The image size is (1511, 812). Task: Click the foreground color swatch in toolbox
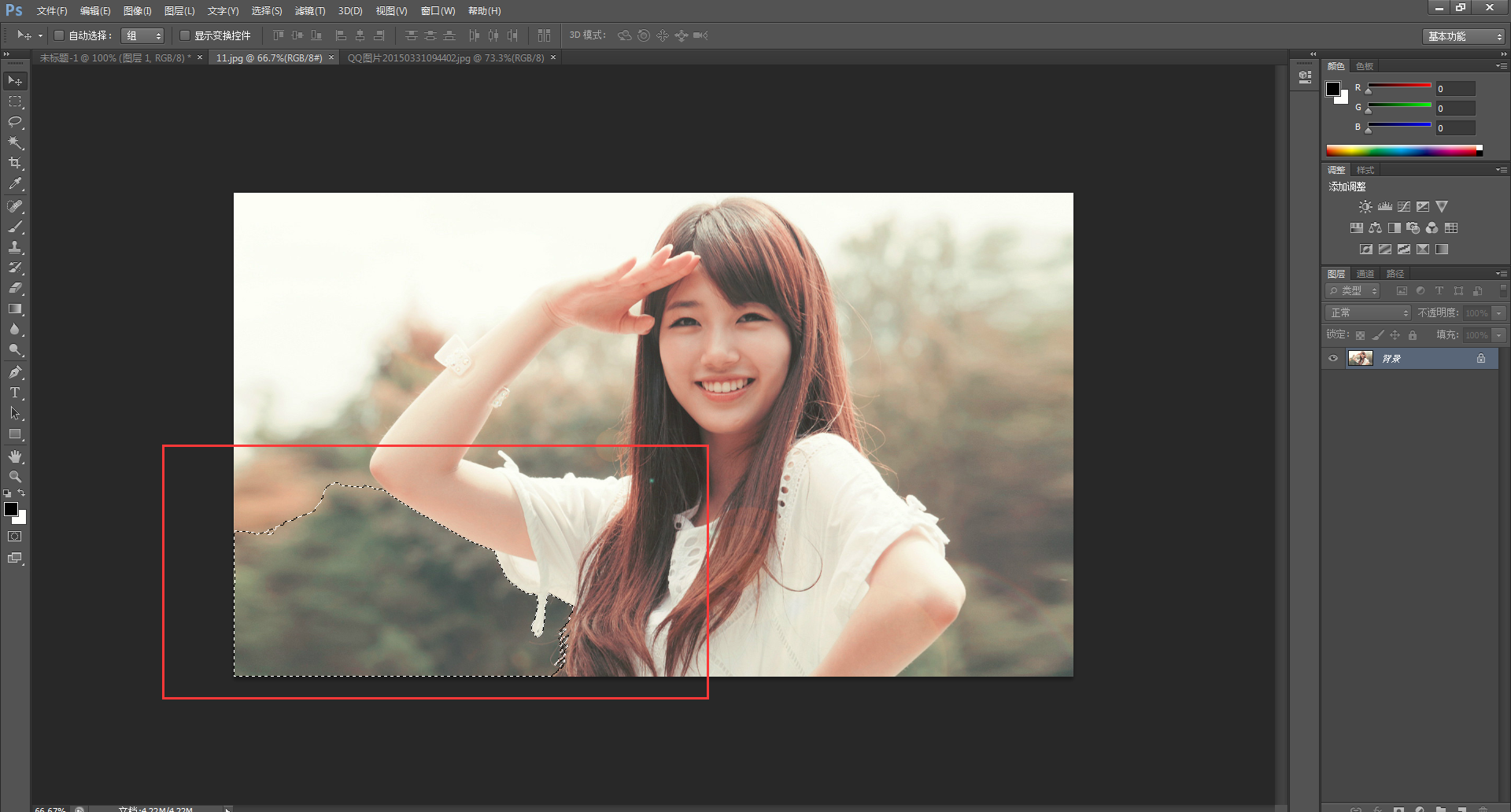(x=11, y=509)
